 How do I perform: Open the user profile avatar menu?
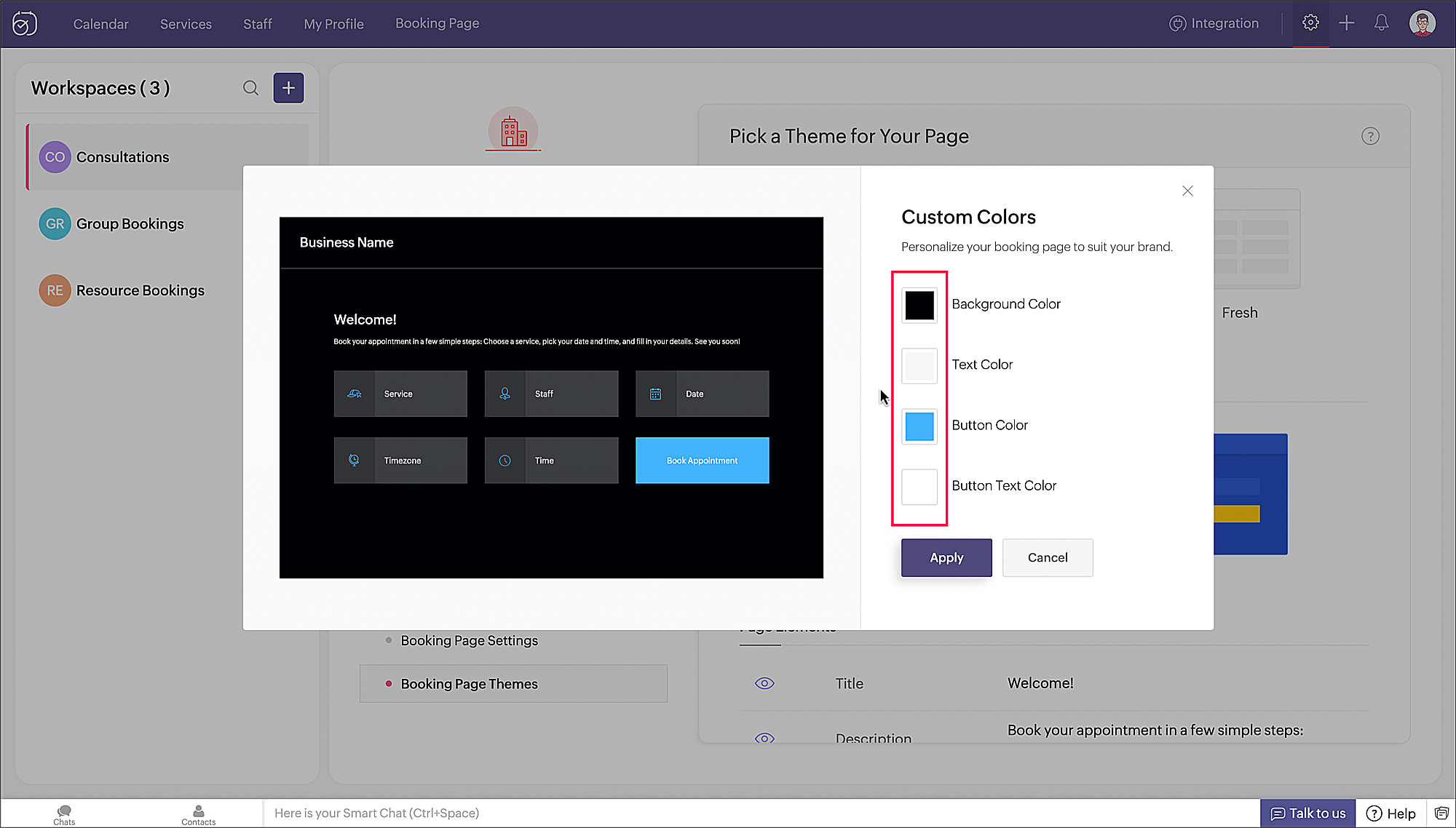tap(1422, 23)
